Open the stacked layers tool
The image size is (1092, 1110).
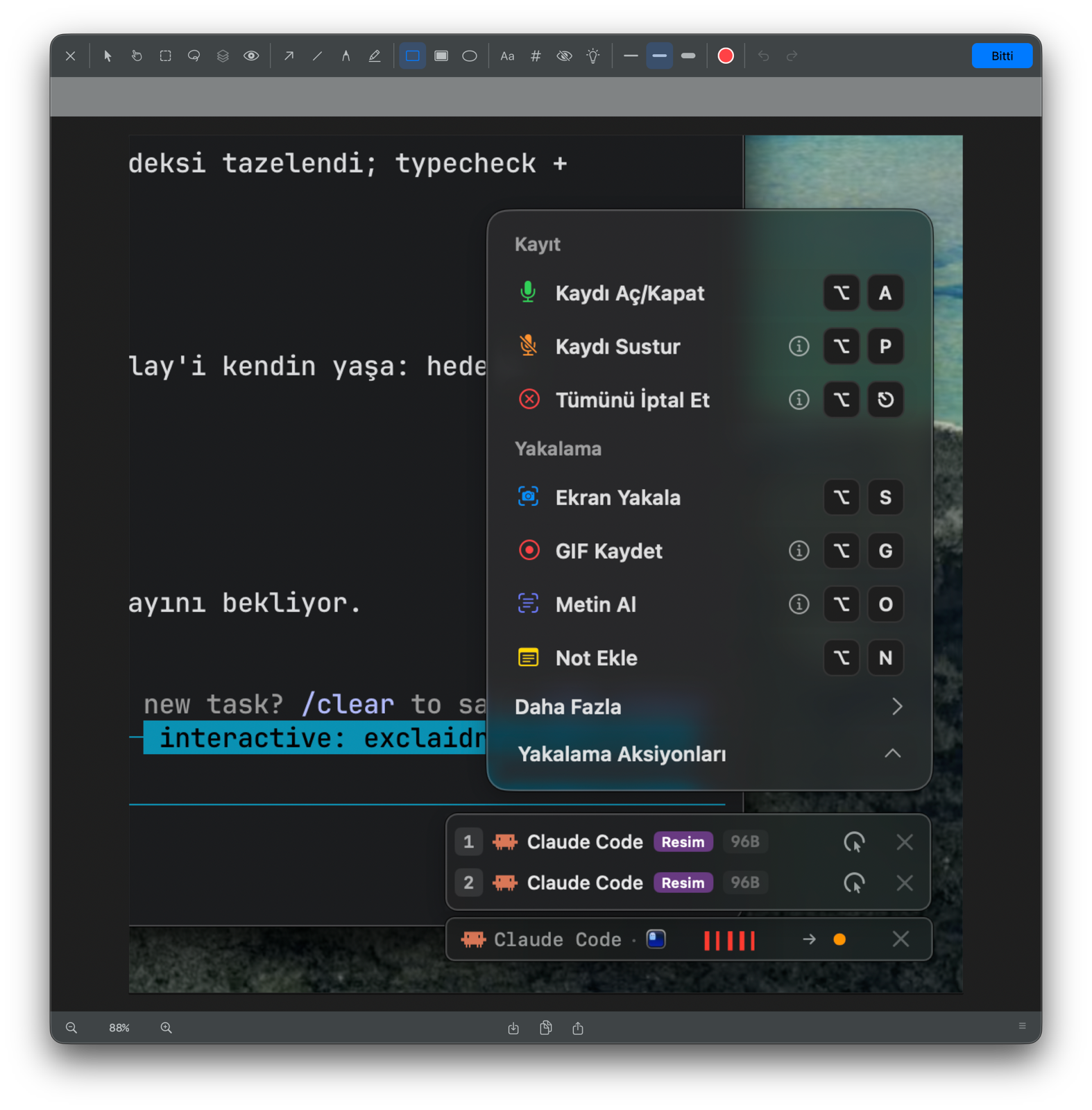coord(223,56)
